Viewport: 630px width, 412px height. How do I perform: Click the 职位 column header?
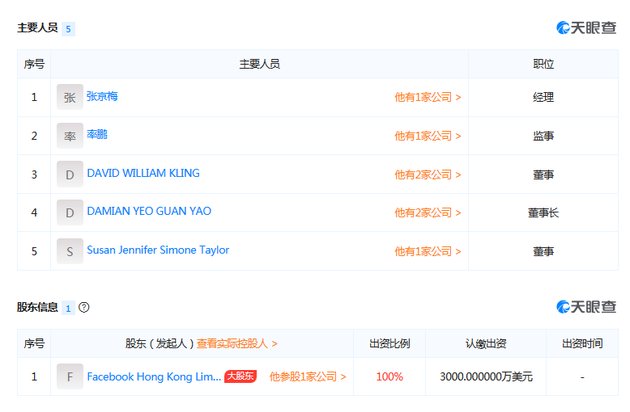[x=543, y=64]
